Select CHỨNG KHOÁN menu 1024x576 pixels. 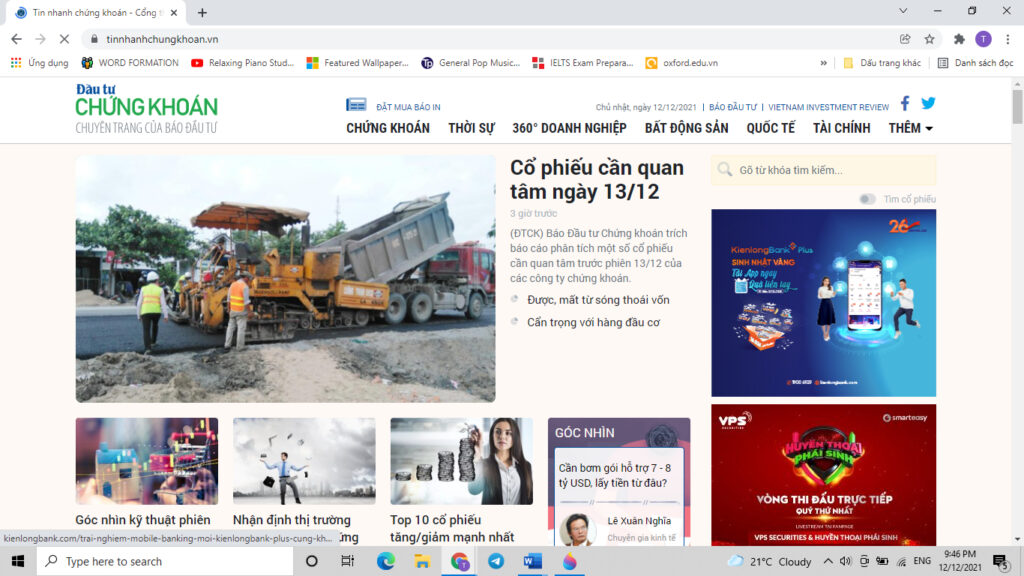[388, 128]
